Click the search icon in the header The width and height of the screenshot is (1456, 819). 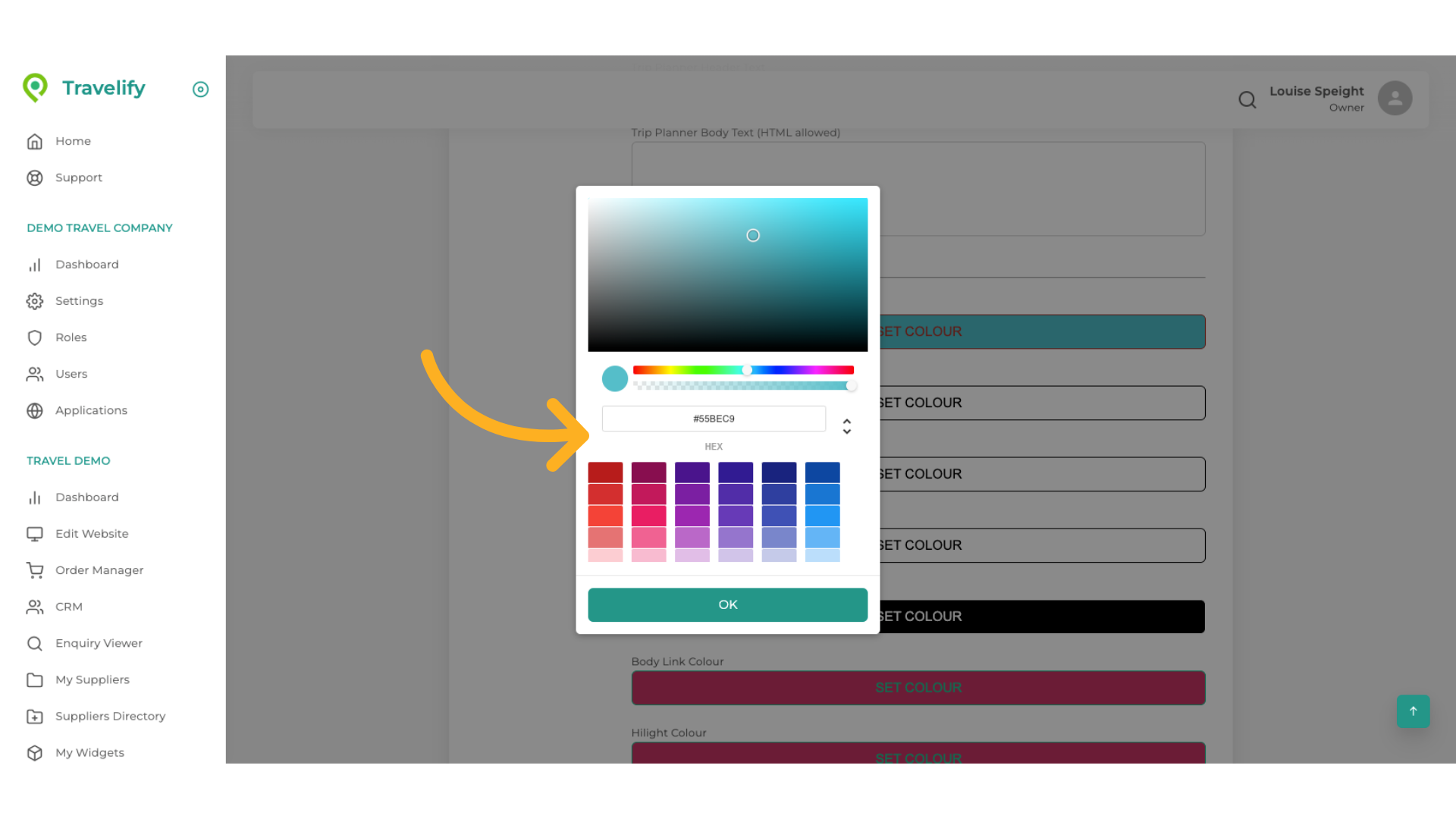1247,99
